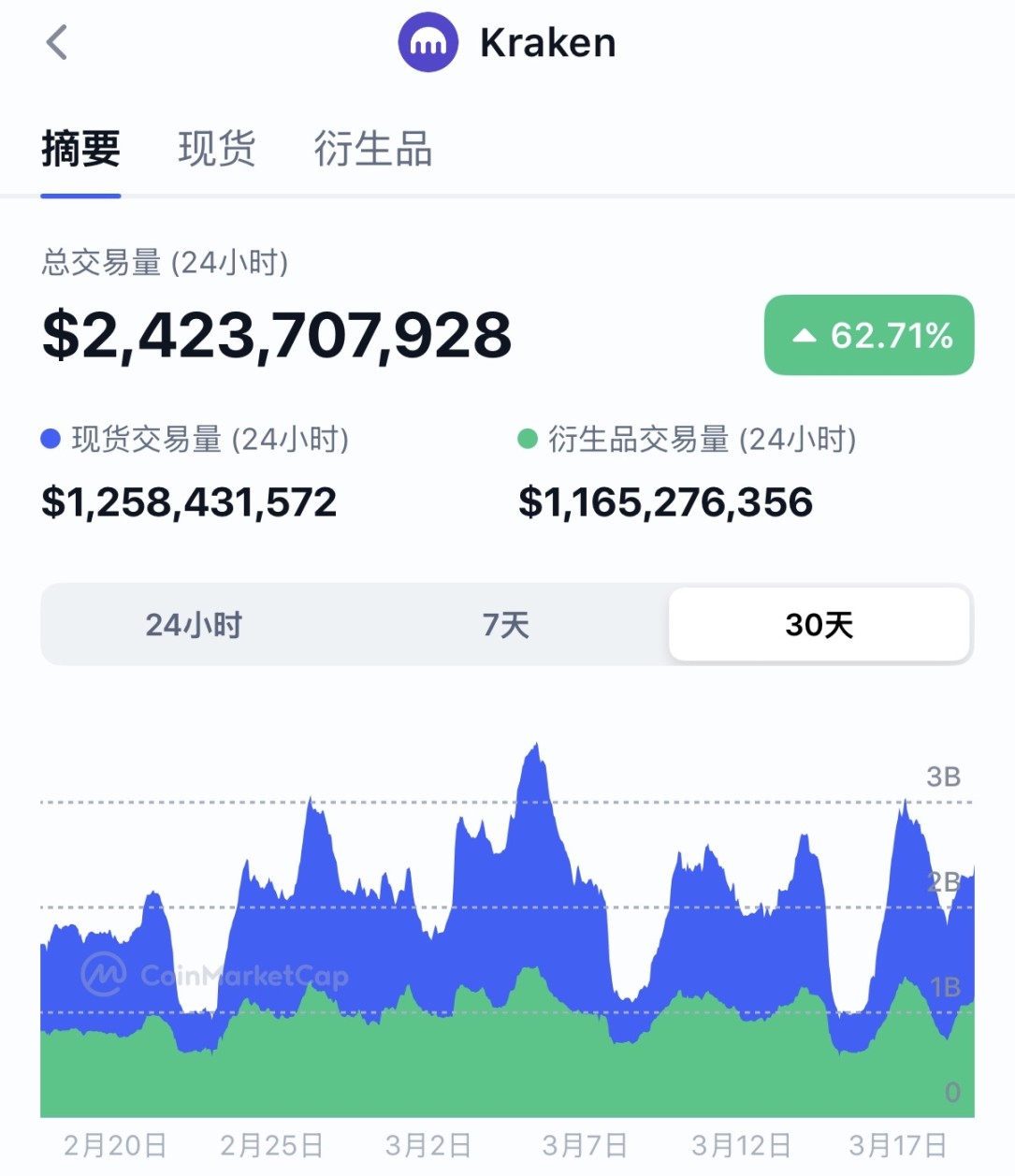
Task: Tap the purple Kraken logo icon
Action: [428, 42]
